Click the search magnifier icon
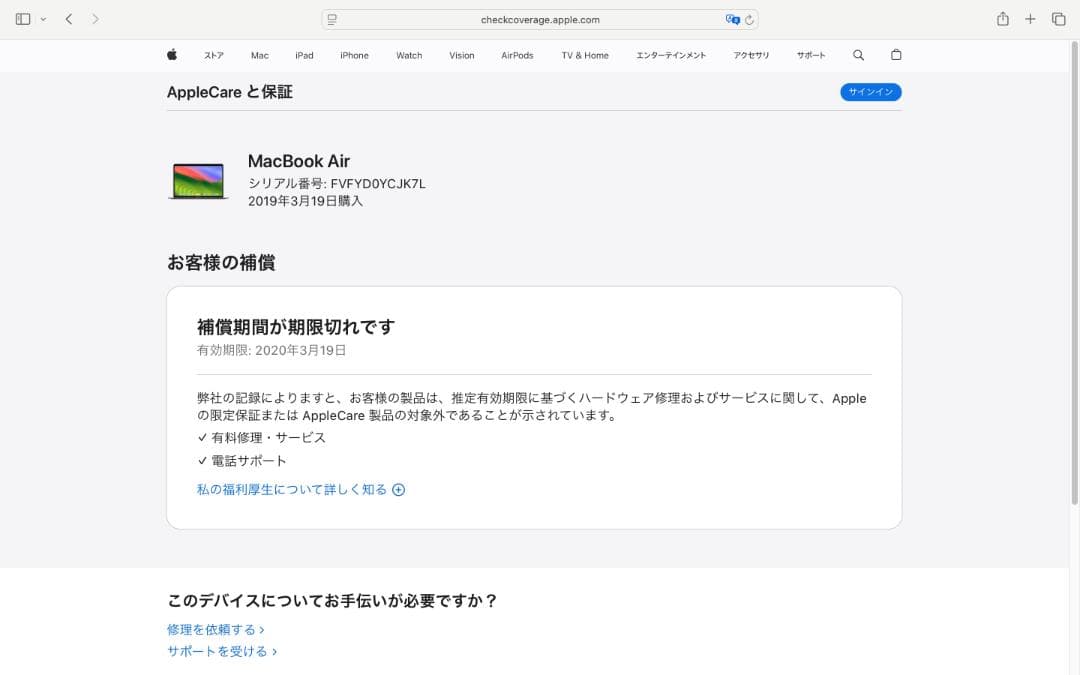The image size is (1080, 675). [858, 55]
